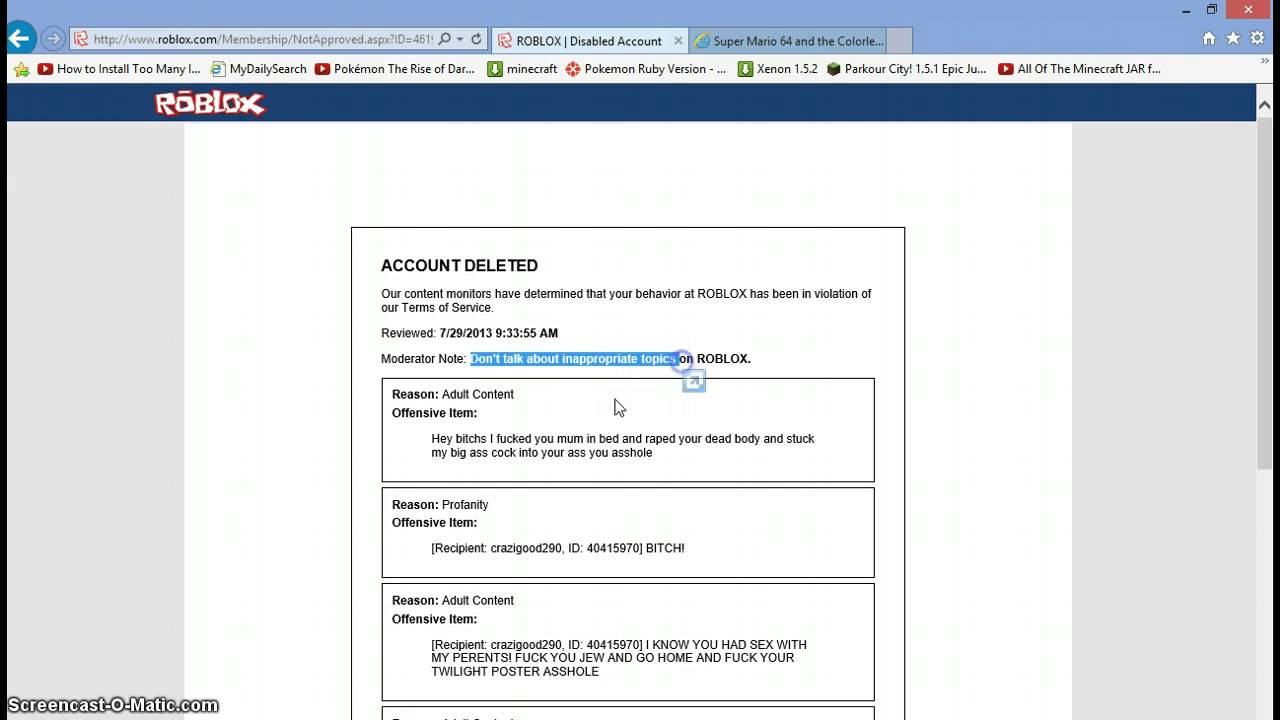Image resolution: width=1280 pixels, height=720 pixels.
Task: Go back with the browser Back arrow
Action: pos(19,39)
